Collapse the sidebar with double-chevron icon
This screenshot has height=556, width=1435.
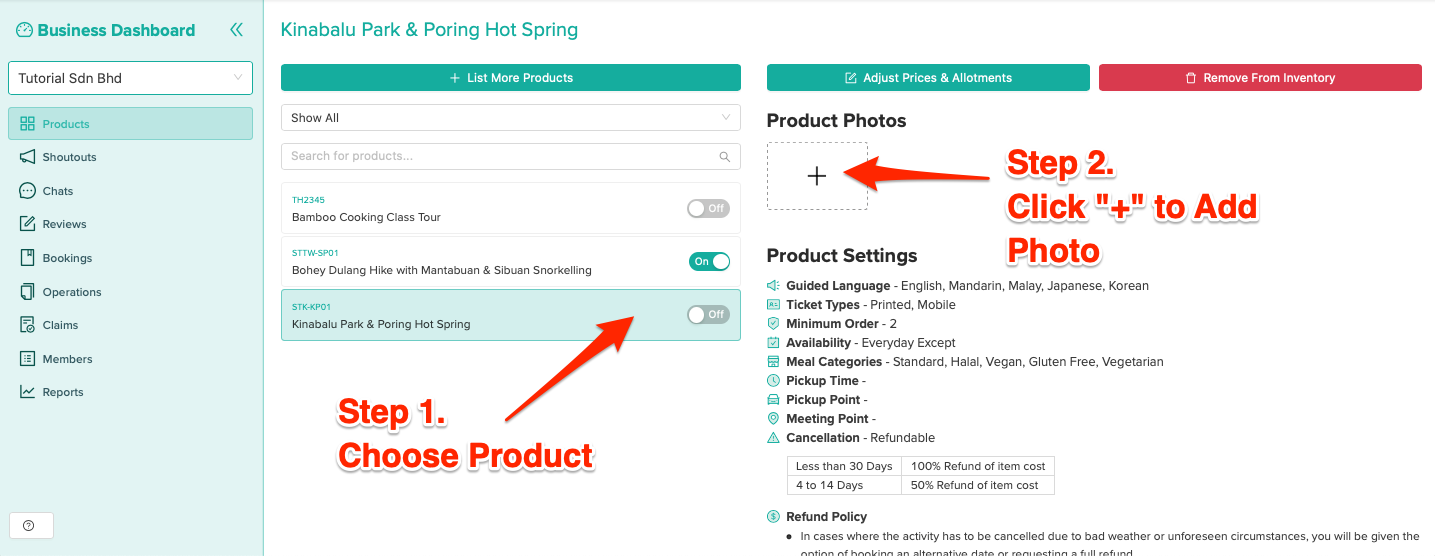tap(236, 30)
